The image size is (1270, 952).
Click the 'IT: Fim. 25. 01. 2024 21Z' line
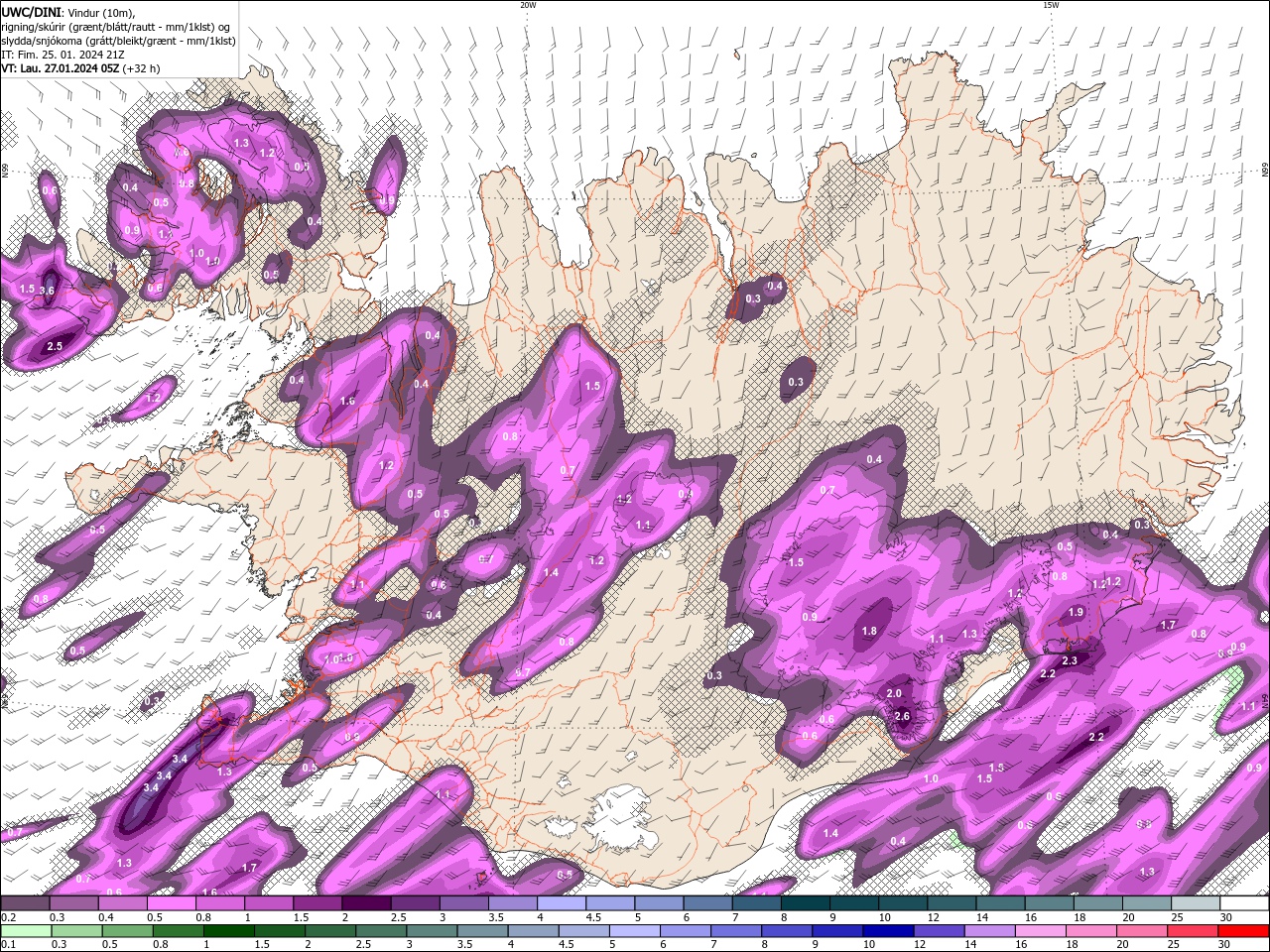pyautogui.click(x=63, y=55)
